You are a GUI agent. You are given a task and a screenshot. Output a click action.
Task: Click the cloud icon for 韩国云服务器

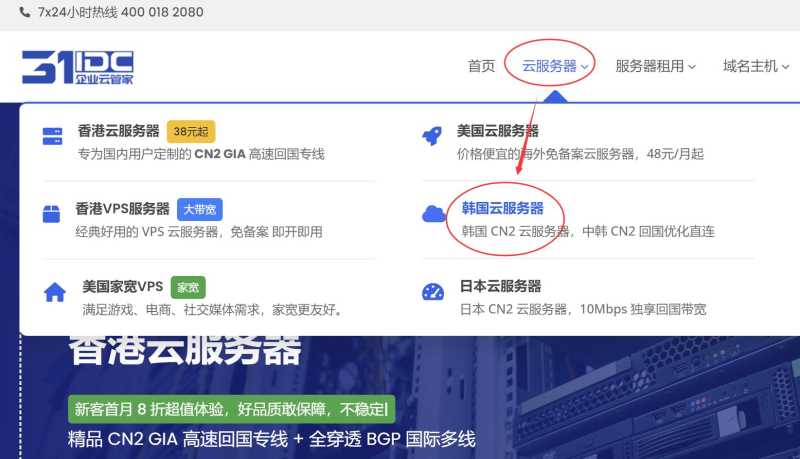(434, 214)
